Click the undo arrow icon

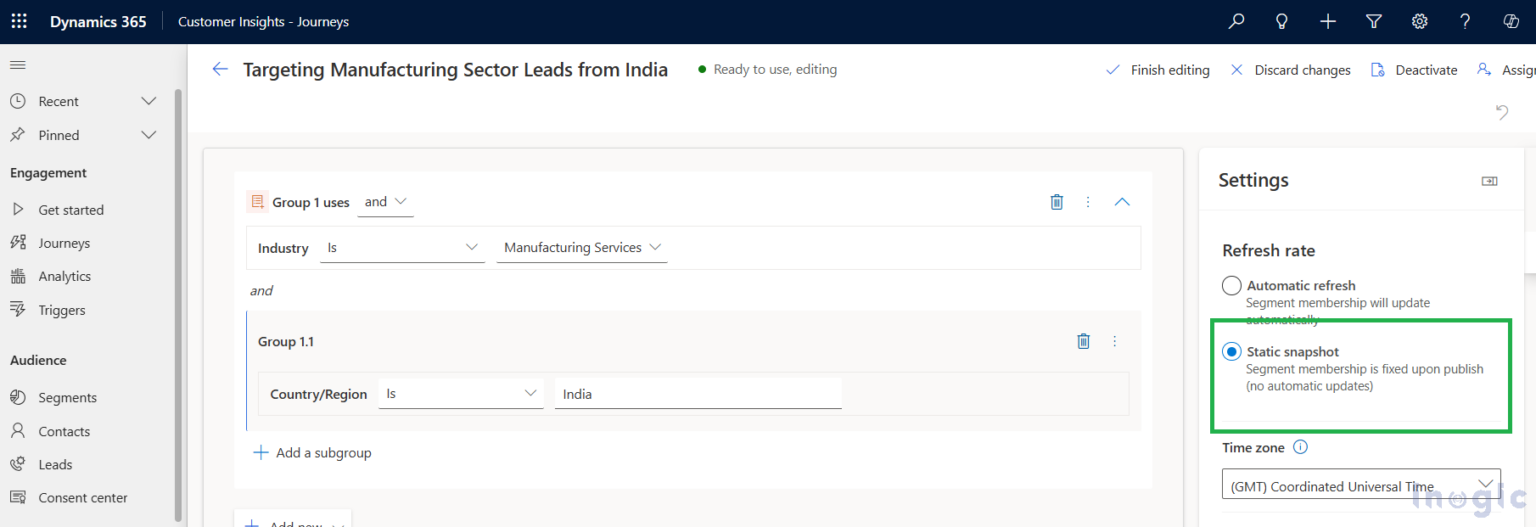pos(1502,112)
